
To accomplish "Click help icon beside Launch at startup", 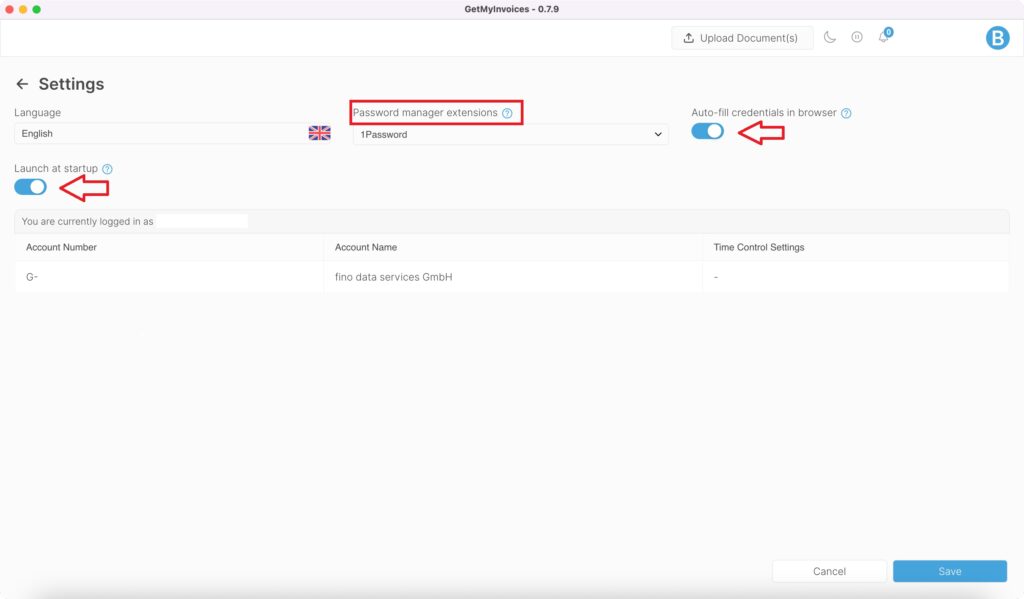I will pos(107,169).
